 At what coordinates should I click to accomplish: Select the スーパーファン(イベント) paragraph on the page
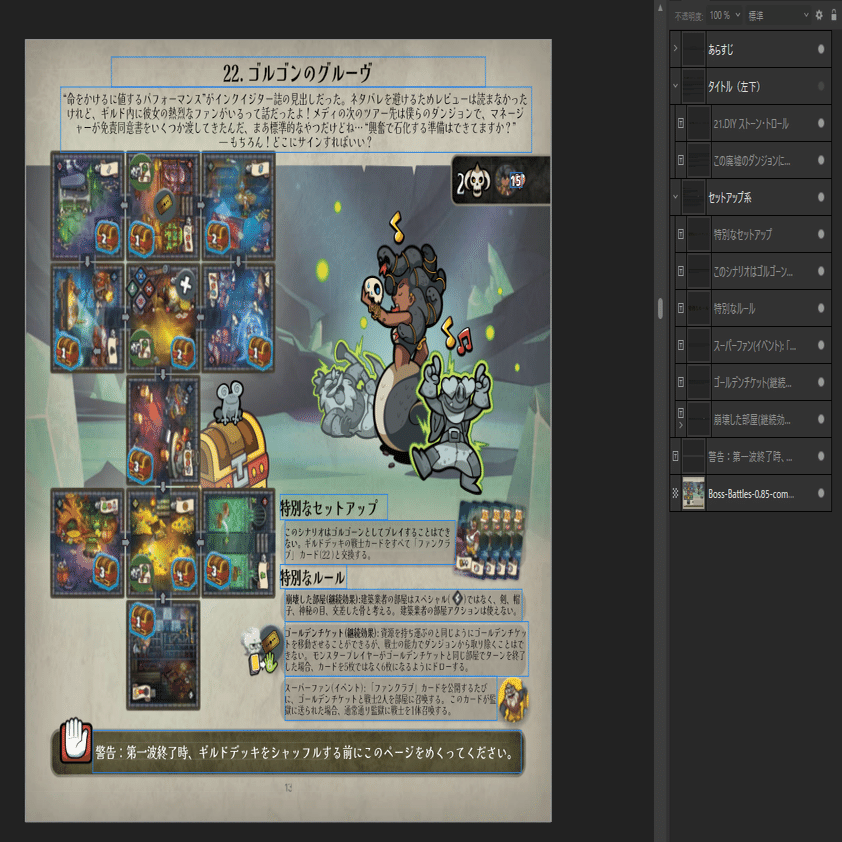pos(390,699)
